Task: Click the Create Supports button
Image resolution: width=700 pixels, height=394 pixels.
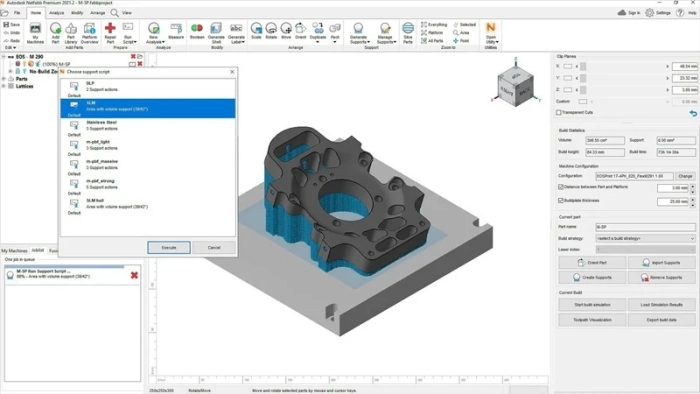Action: 592,278
